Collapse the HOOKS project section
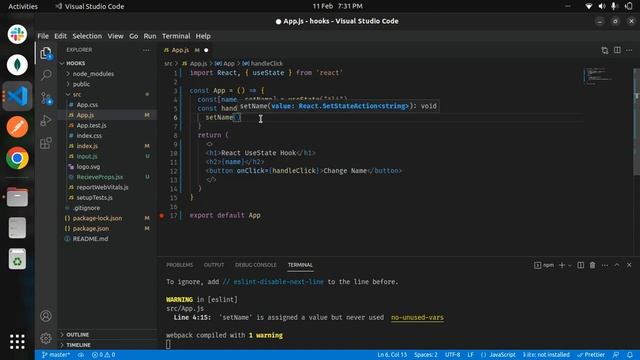This screenshot has height=360, width=640. 76,63
